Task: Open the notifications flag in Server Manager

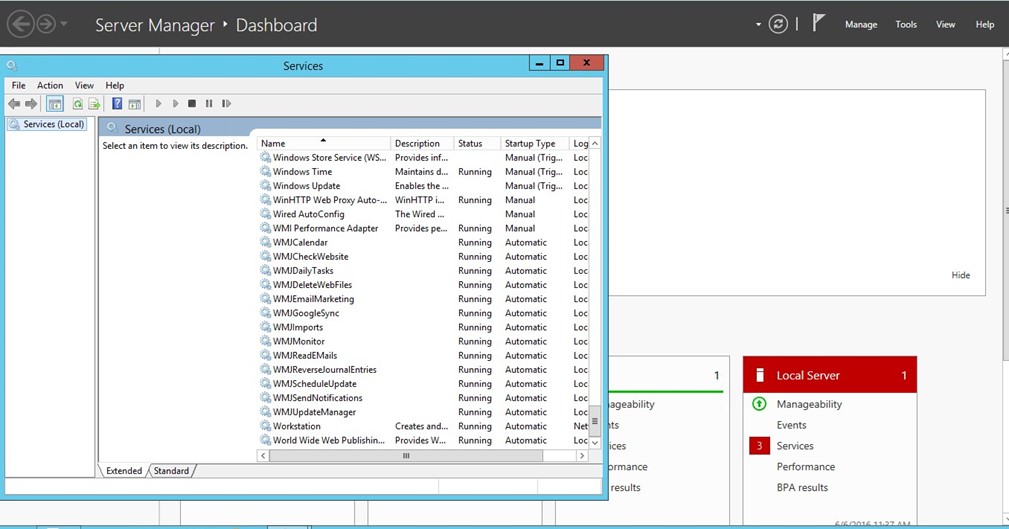Action: point(818,23)
